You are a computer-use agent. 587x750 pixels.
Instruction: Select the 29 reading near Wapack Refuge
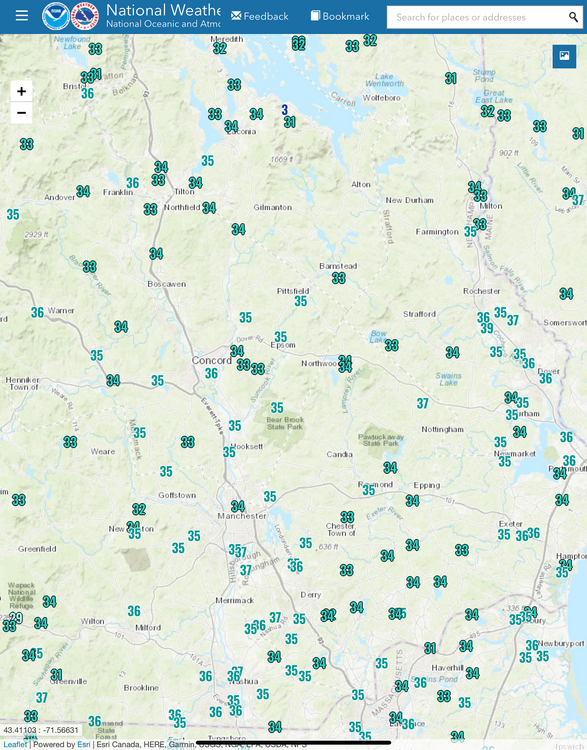click(x=16, y=618)
